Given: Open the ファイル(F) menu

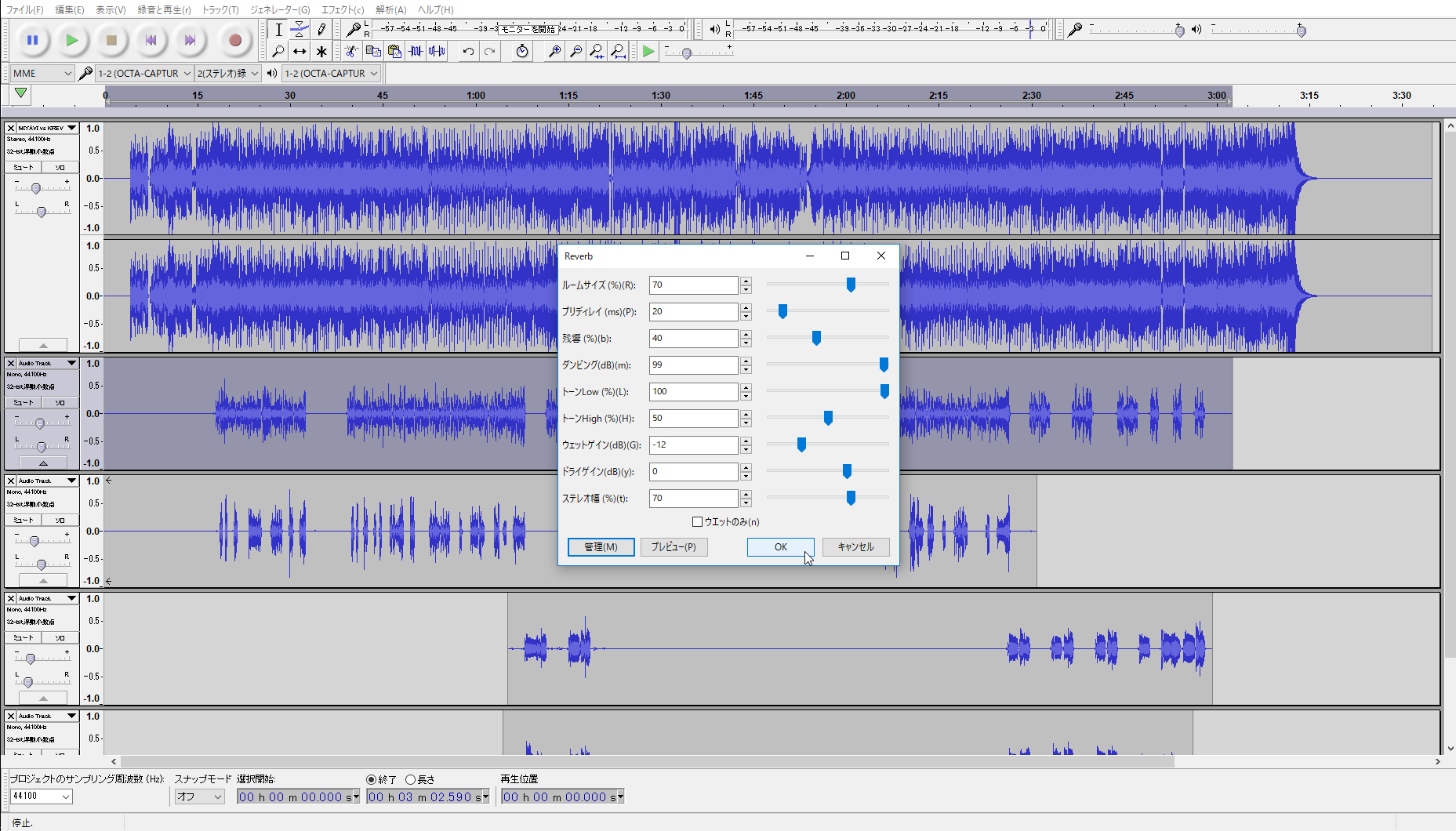Looking at the screenshot, I should pos(24,9).
